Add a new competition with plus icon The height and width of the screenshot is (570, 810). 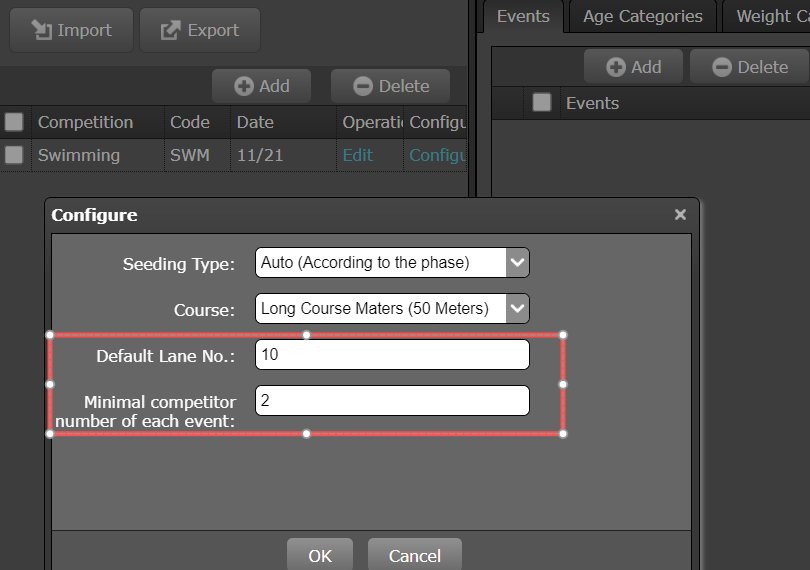pyautogui.click(x=244, y=86)
